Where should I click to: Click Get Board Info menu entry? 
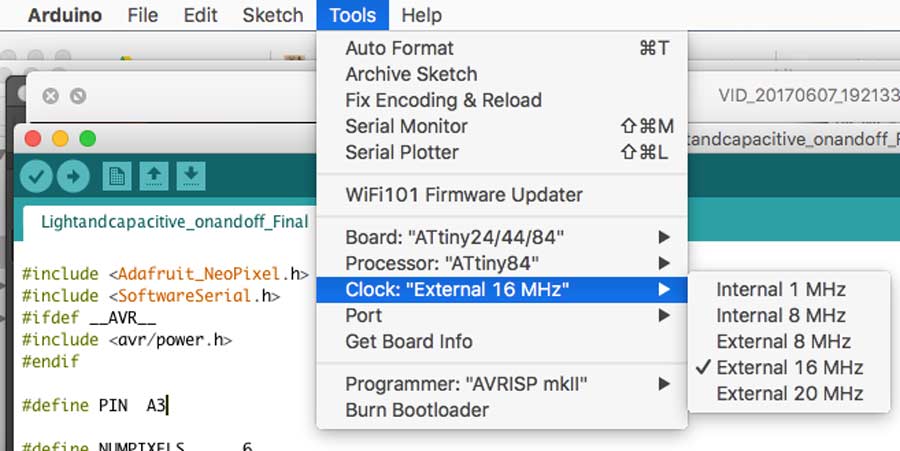point(408,341)
